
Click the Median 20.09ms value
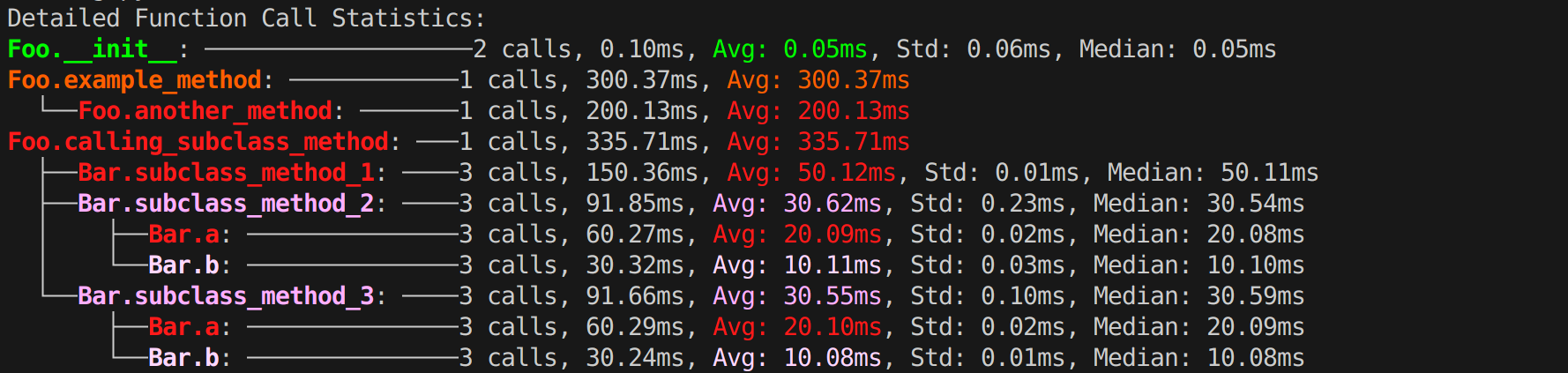click(x=1256, y=327)
